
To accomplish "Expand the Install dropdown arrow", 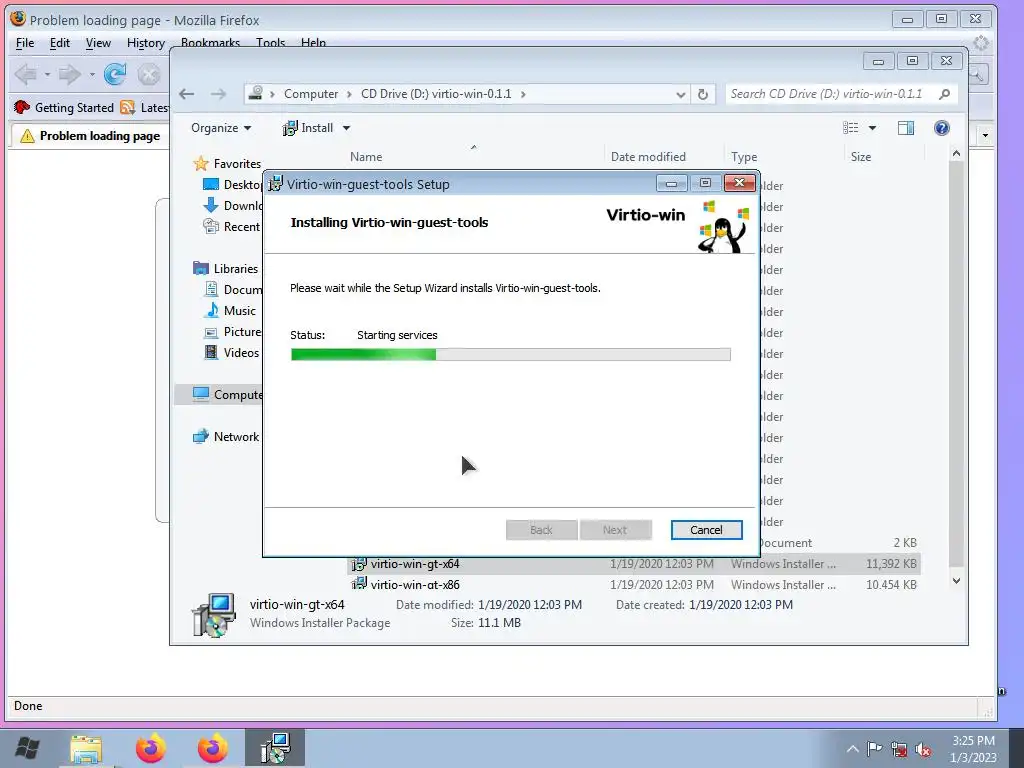I will (346, 128).
